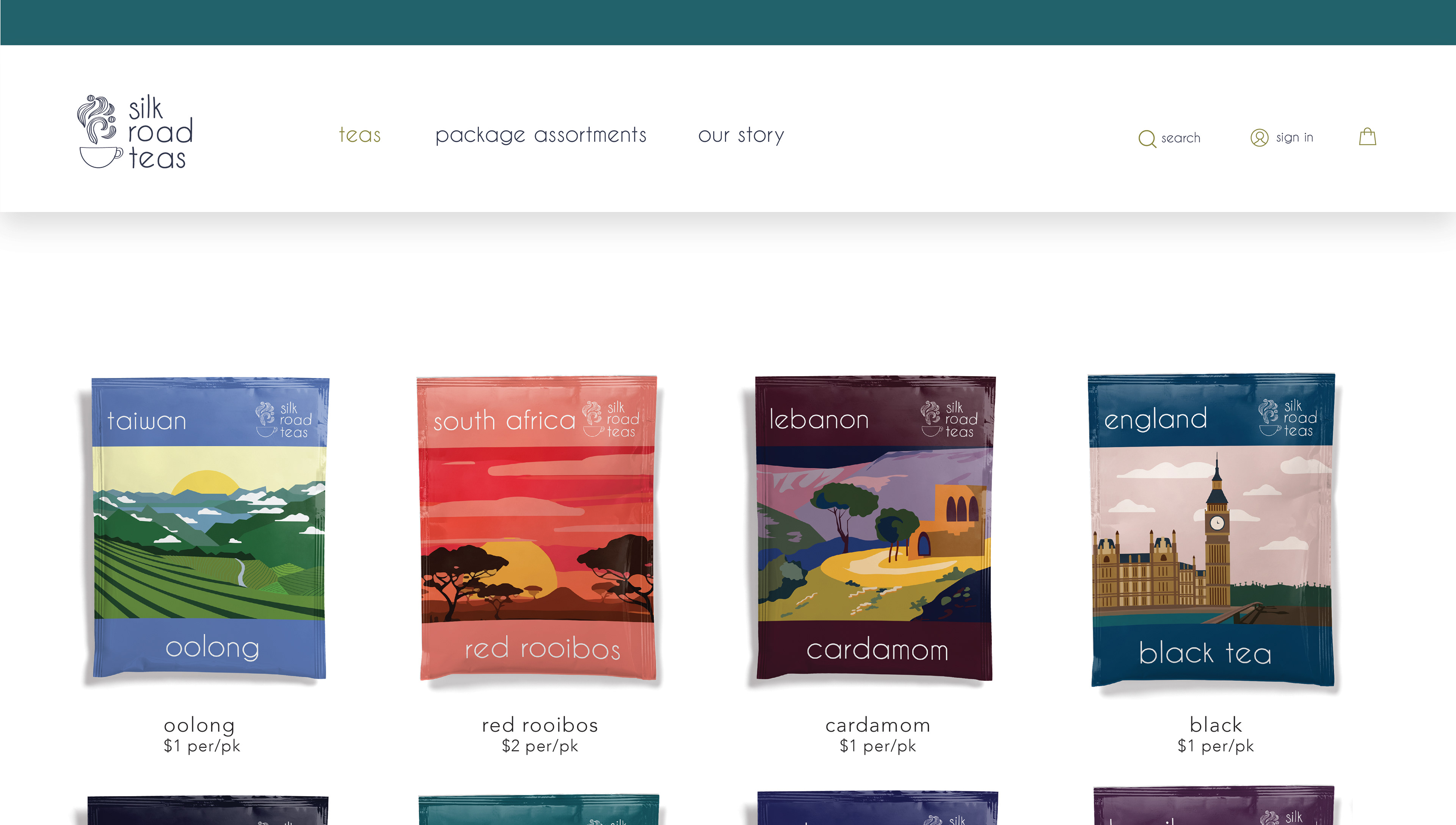Select the England black tea packet

(1212, 530)
